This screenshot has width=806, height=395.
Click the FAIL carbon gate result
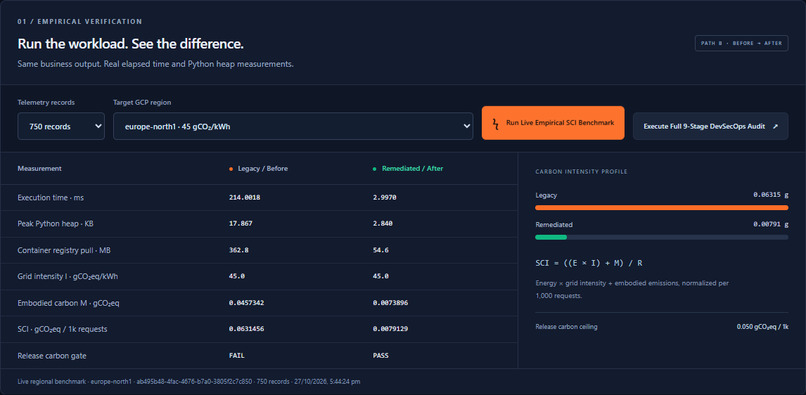click(x=236, y=356)
